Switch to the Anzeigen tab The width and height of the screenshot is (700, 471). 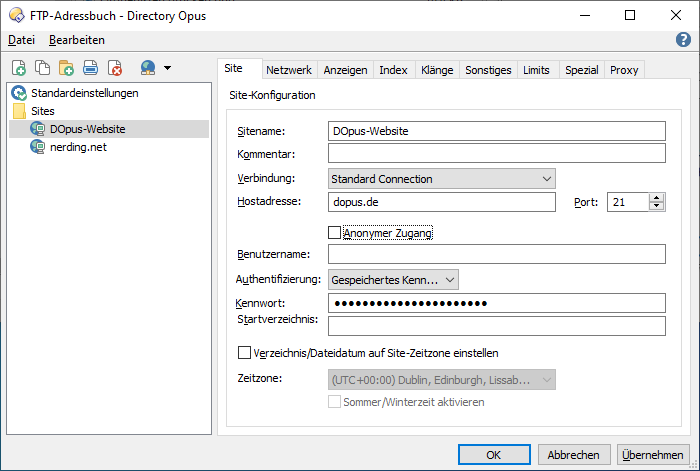click(x=346, y=70)
